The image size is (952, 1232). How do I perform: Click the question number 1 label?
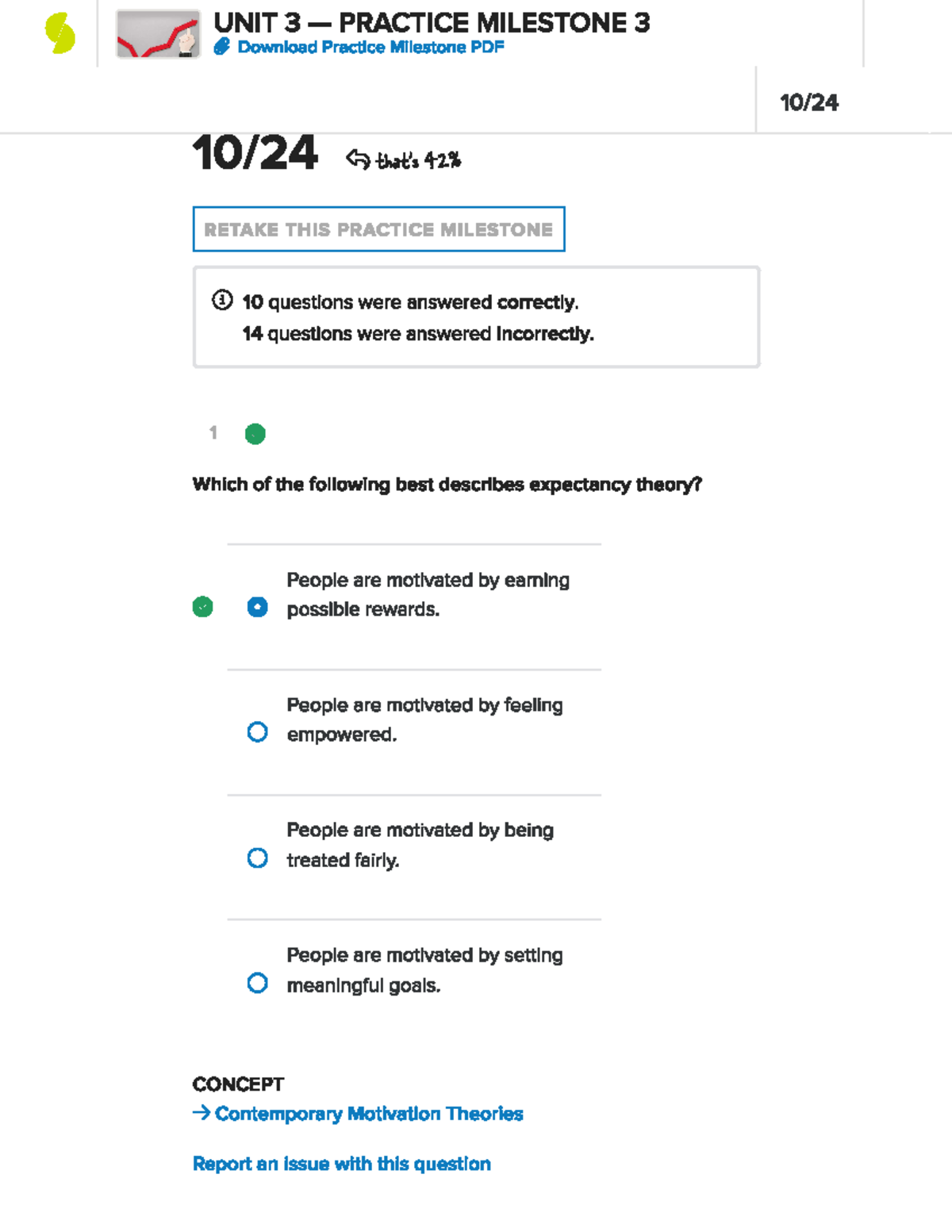[213, 432]
